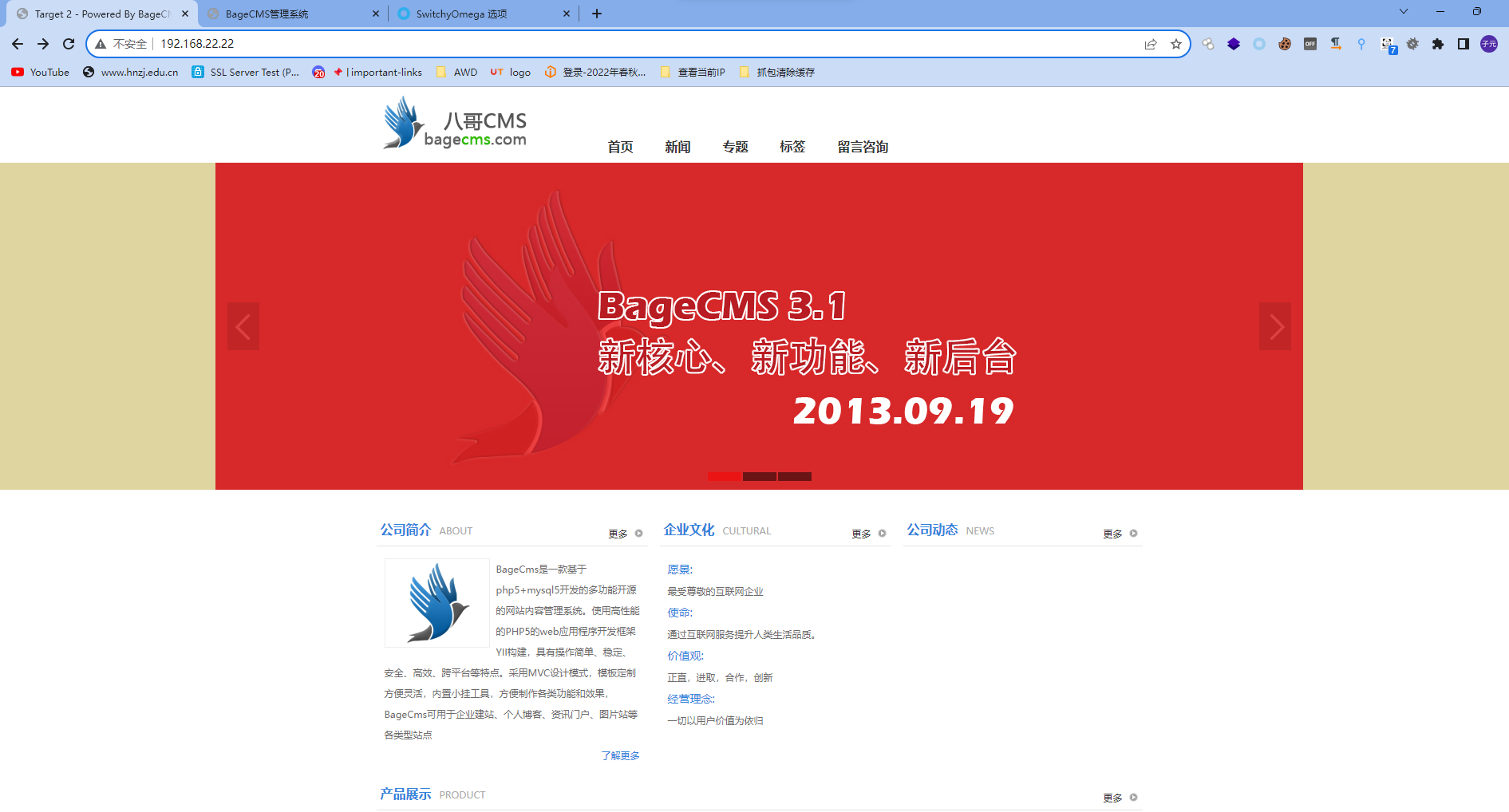Close the Target 2 BageCMS tab
The height and width of the screenshot is (812, 1509).
pos(185,14)
